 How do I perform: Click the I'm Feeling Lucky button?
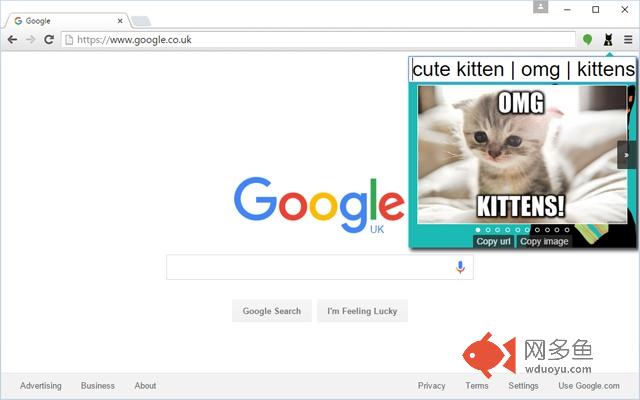tap(362, 311)
